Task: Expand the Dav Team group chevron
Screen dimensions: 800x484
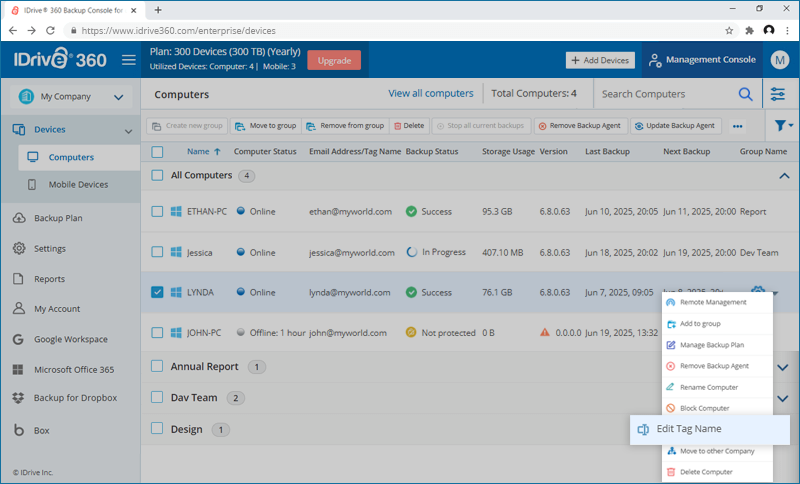Action: click(783, 398)
